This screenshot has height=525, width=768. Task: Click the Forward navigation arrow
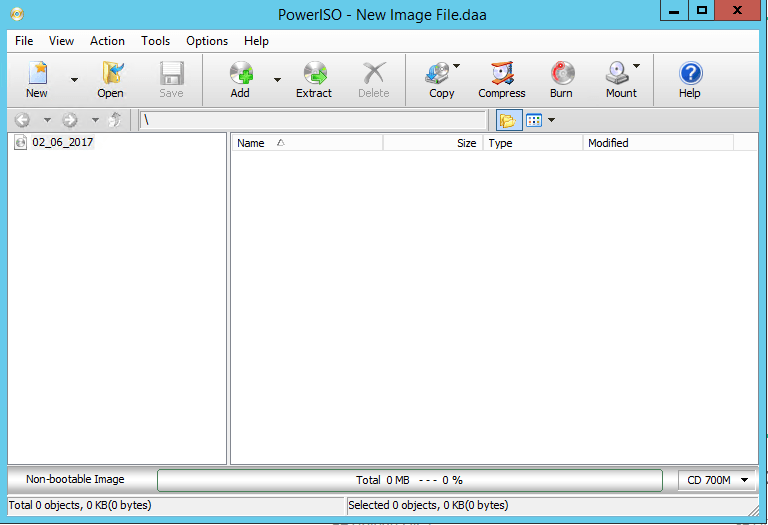[x=70, y=119]
